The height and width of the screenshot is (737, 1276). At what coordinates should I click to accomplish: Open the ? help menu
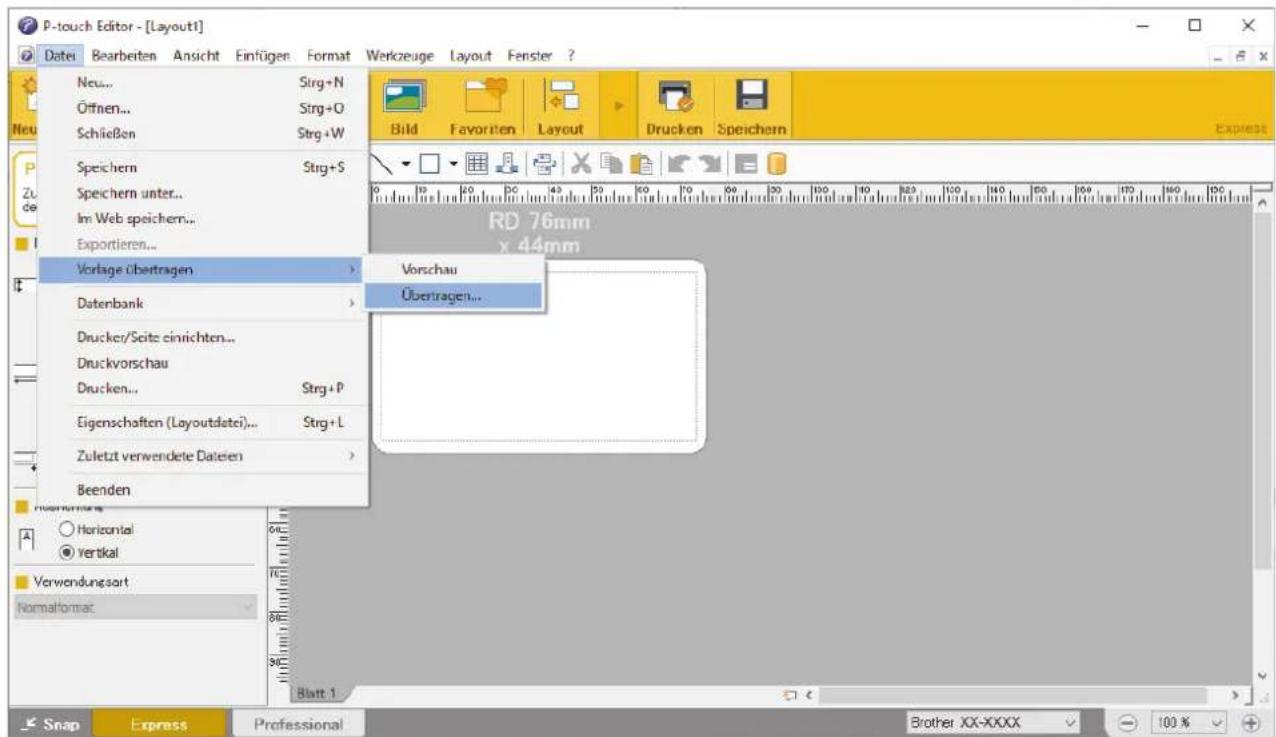pos(571,54)
